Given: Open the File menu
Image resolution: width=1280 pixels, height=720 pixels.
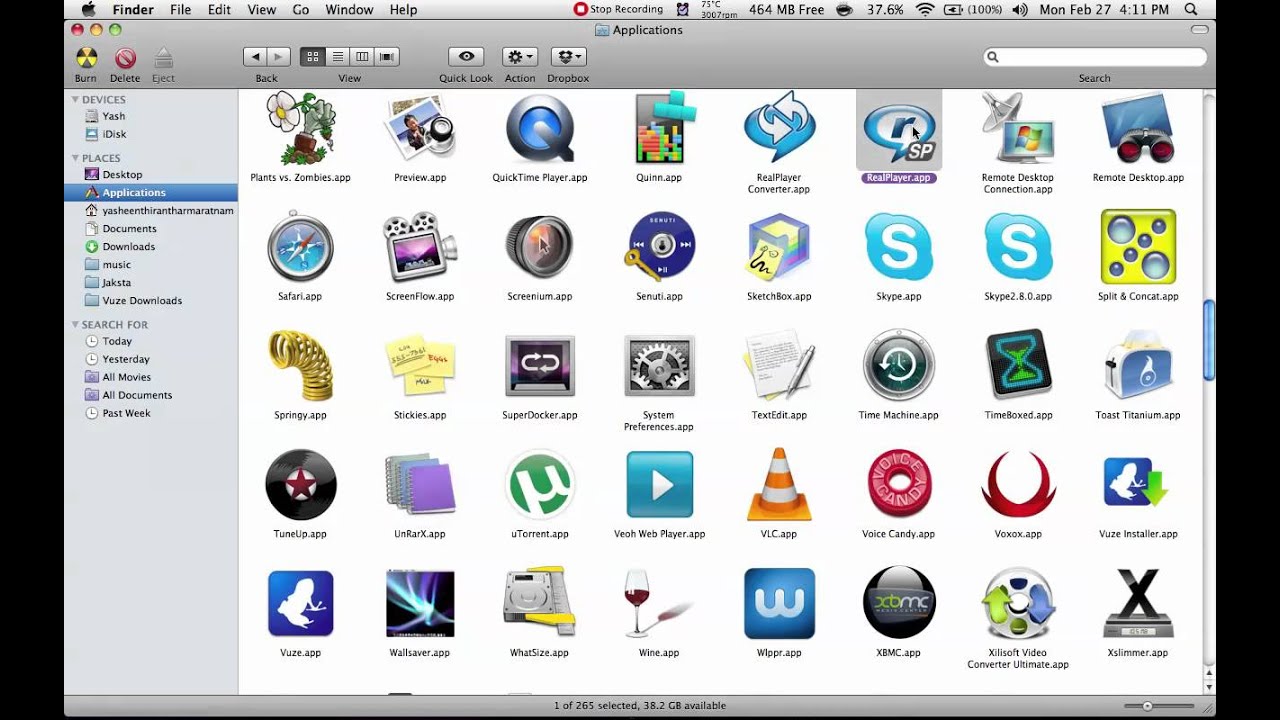Looking at the screenshot, I should click(180, 9).
